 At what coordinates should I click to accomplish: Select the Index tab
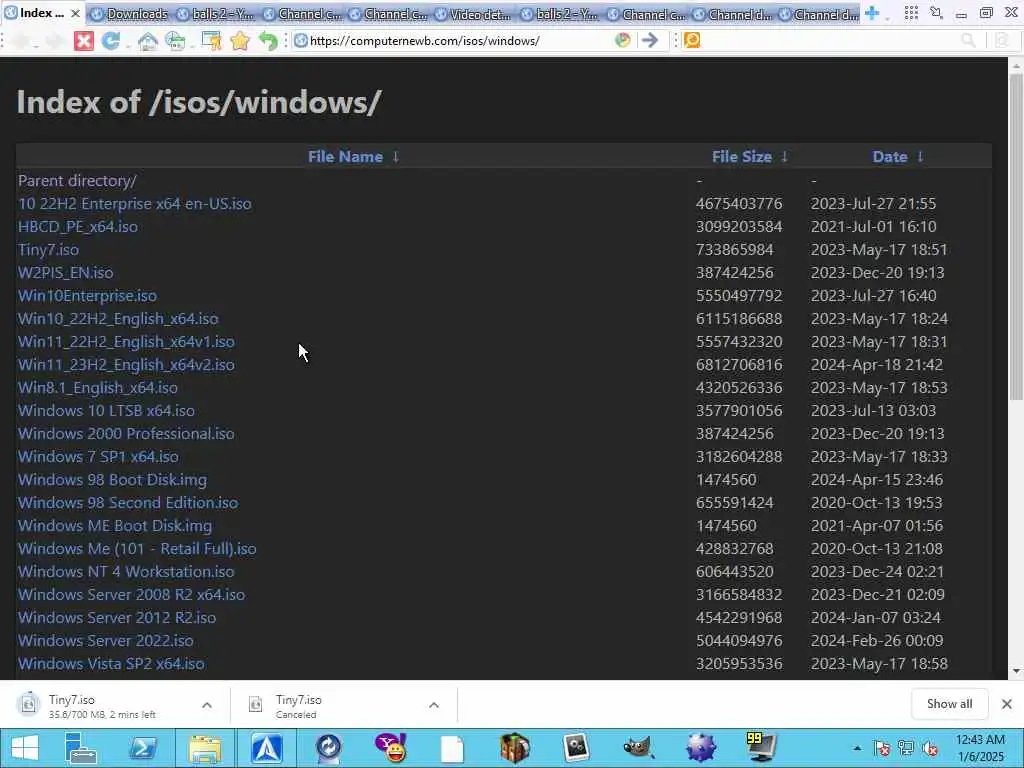(x=42, y=13)
